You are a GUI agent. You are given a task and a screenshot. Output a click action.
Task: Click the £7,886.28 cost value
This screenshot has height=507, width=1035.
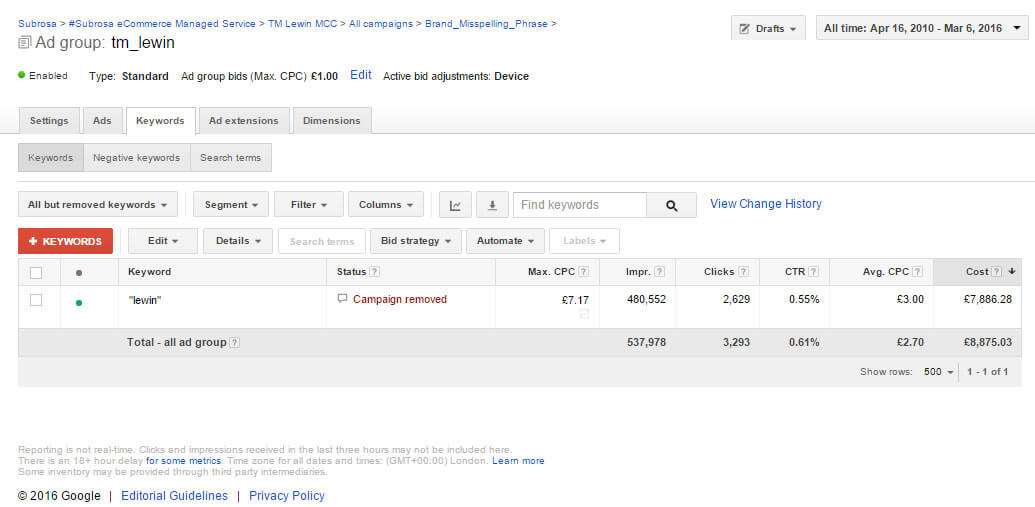(x=987, y=299)
